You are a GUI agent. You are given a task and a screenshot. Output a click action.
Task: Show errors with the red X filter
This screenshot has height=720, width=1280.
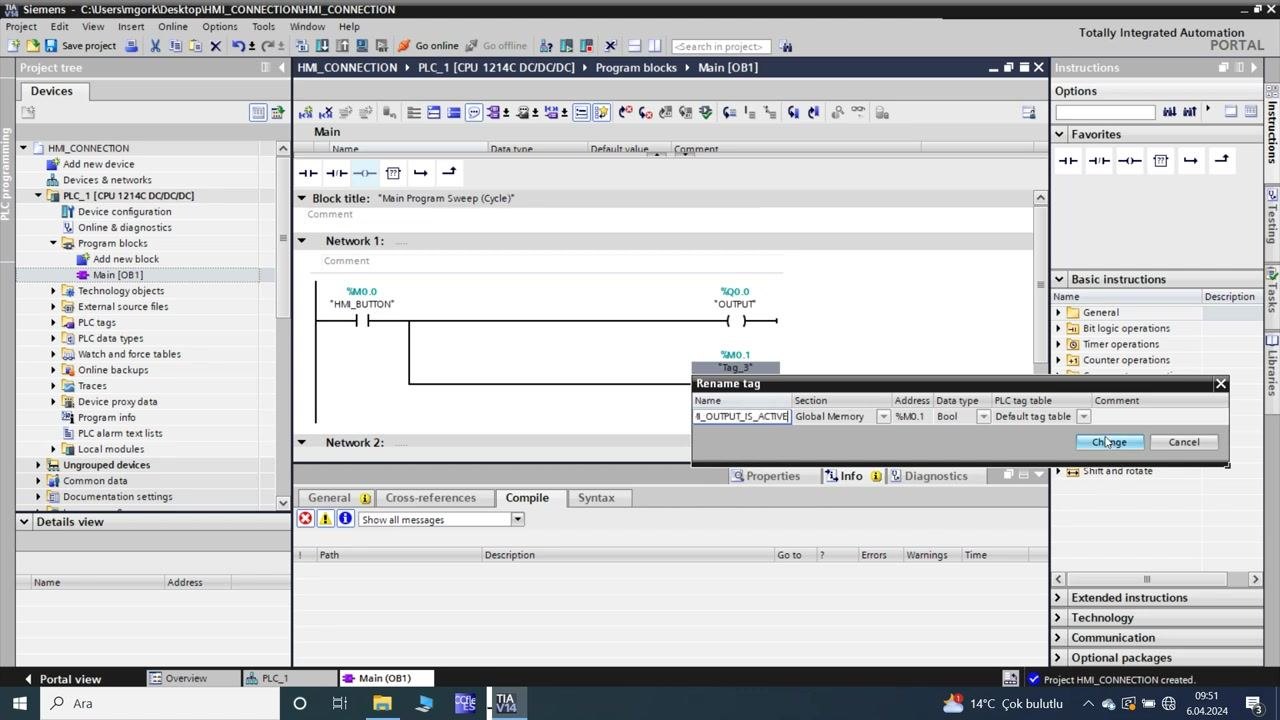click(306, 519)
